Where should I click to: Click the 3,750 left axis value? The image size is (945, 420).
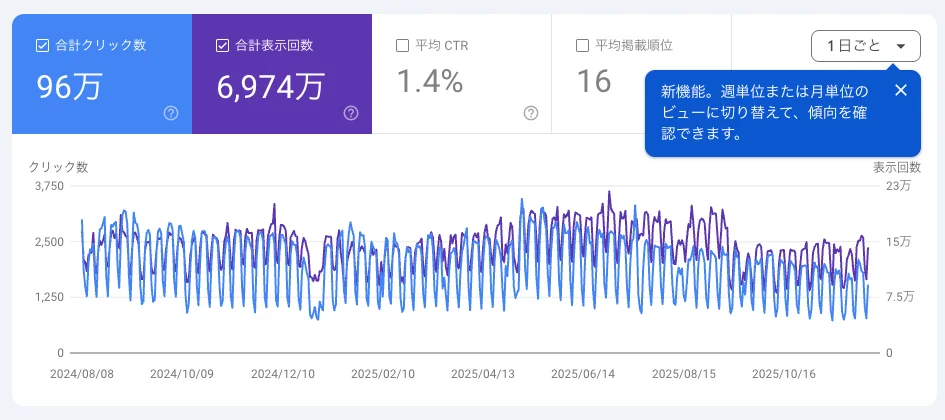click(50, 186)
